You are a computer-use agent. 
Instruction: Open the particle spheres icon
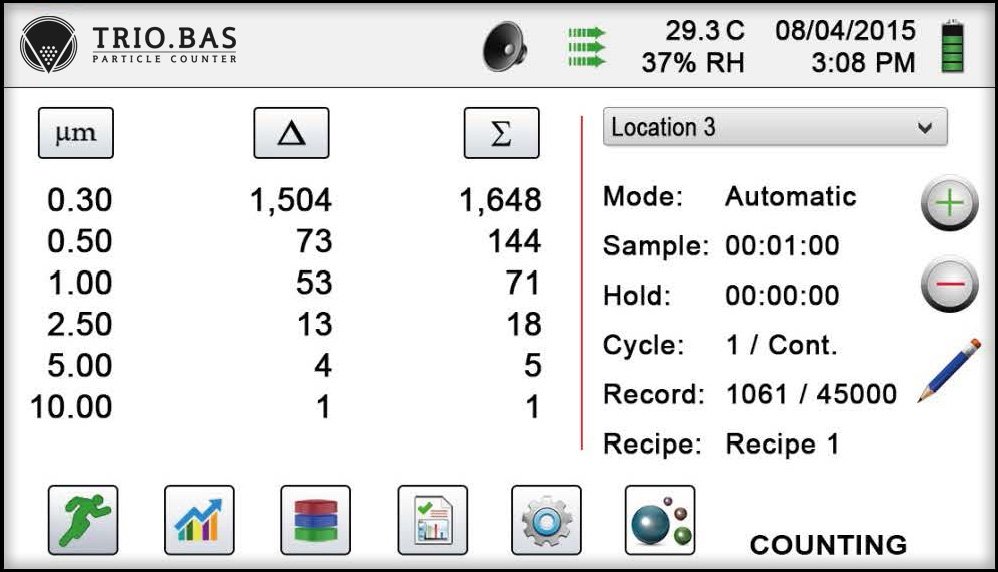pos(660,520)
